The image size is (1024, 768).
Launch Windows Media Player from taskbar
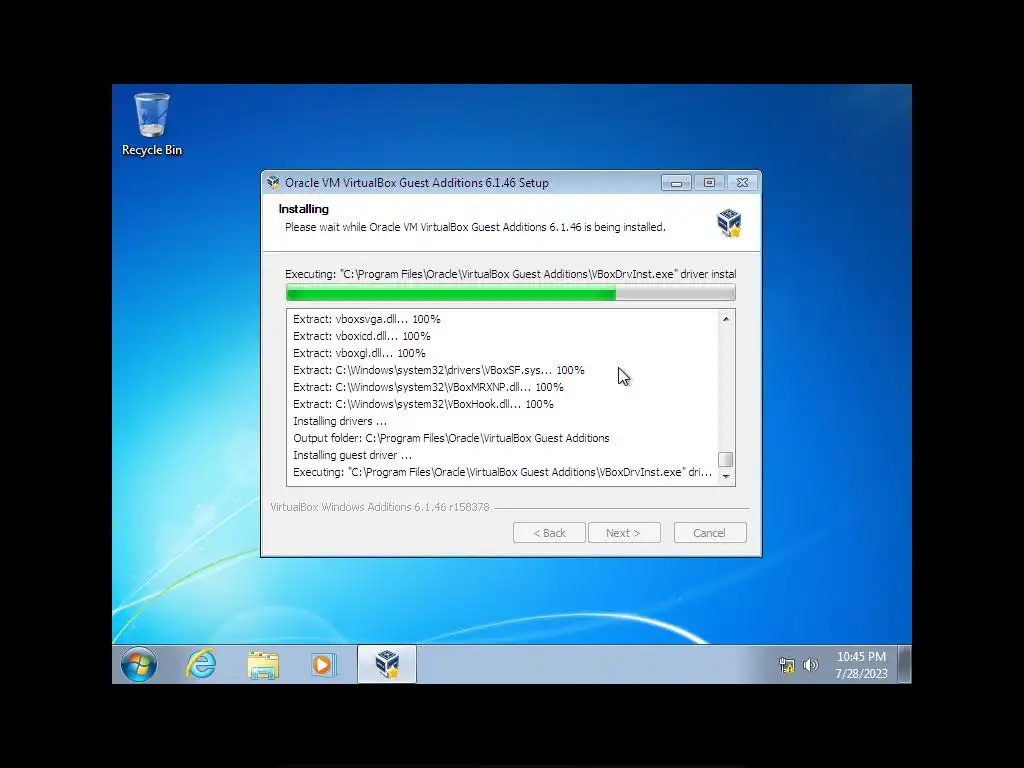323,664
